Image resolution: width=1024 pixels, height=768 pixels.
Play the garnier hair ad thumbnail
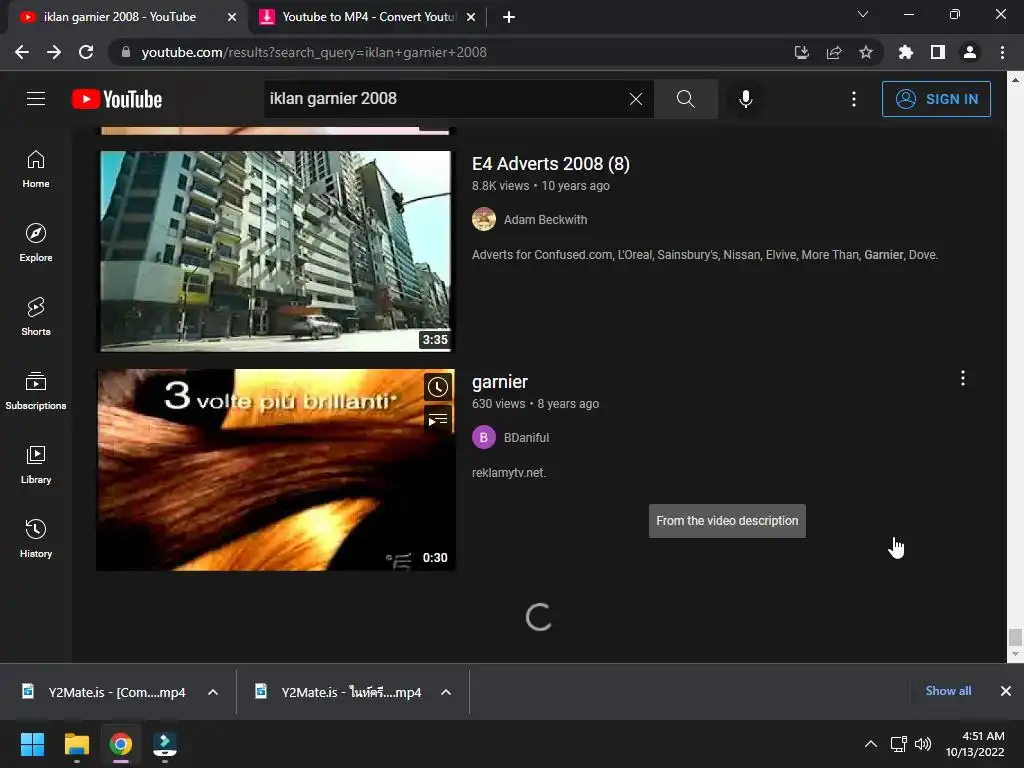click(276, 470)
